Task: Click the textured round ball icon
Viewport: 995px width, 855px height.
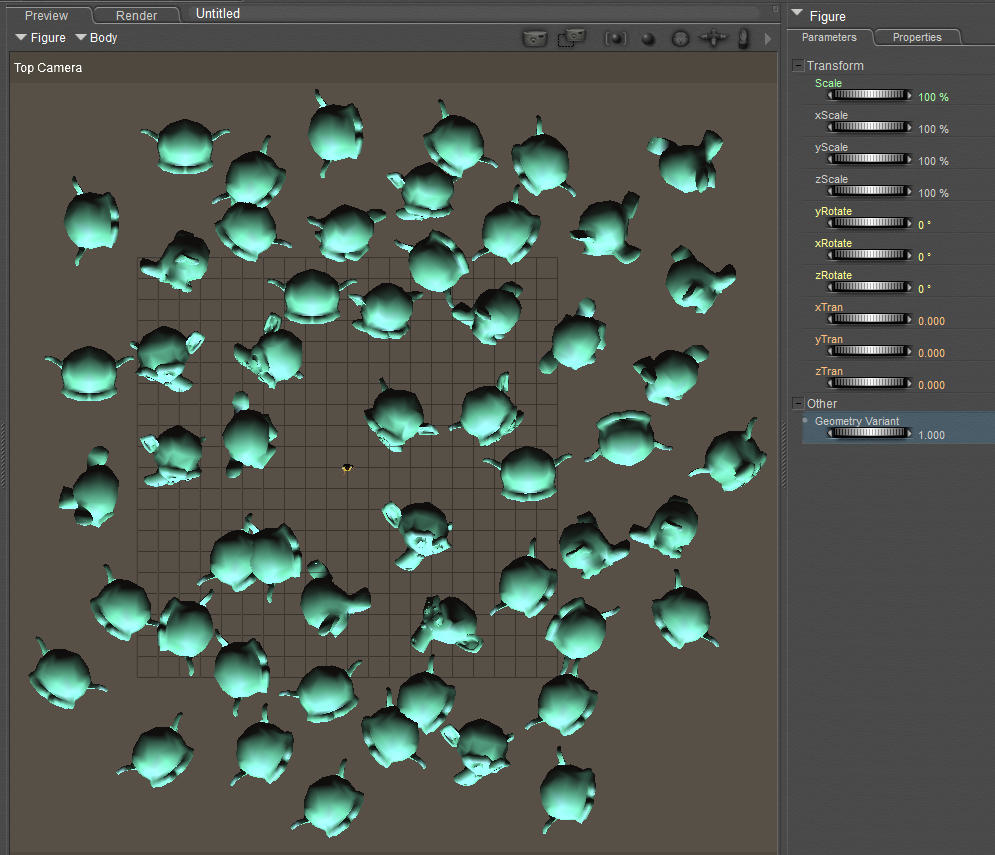Action: [680, 38]
